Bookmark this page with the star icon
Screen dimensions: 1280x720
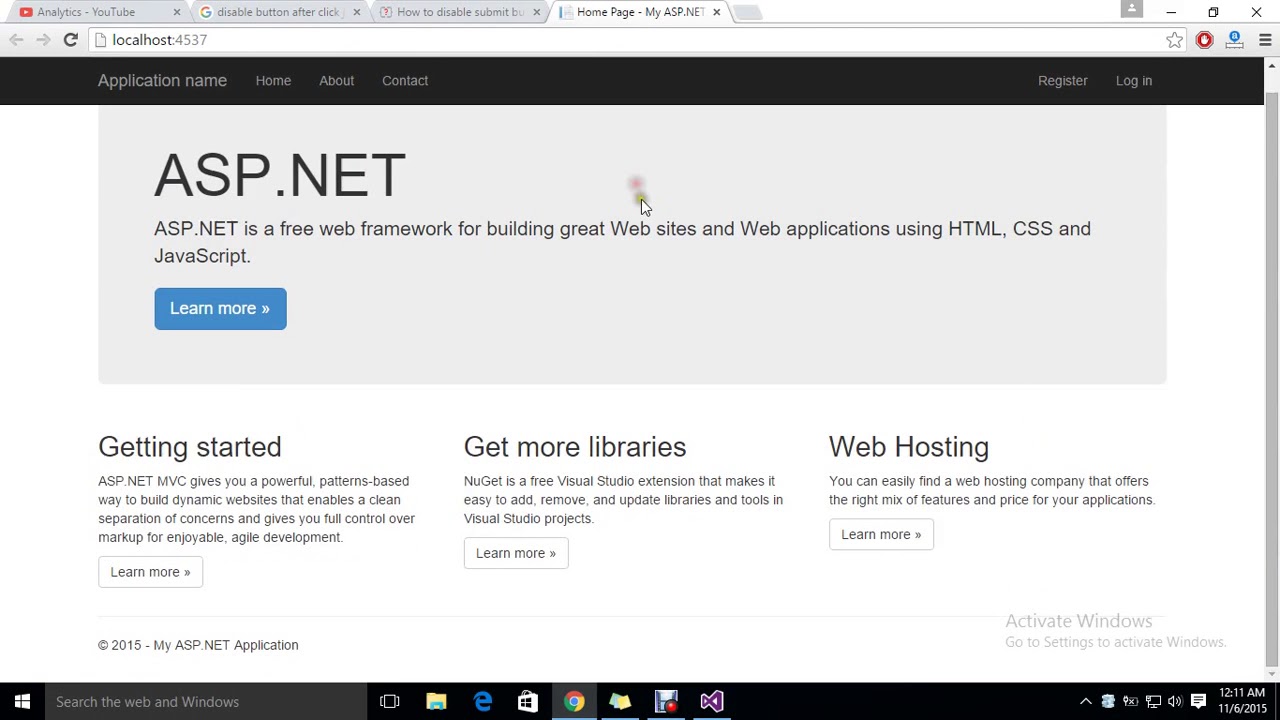(x=1174, y=40)
